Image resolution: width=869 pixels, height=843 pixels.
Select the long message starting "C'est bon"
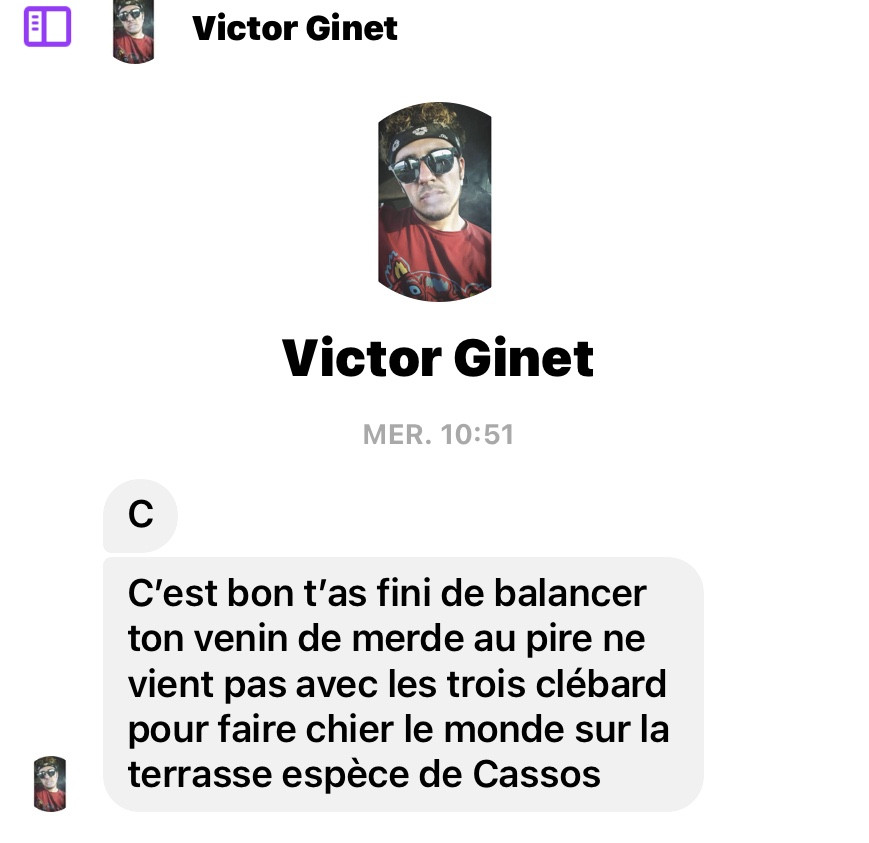click(403, 684)
